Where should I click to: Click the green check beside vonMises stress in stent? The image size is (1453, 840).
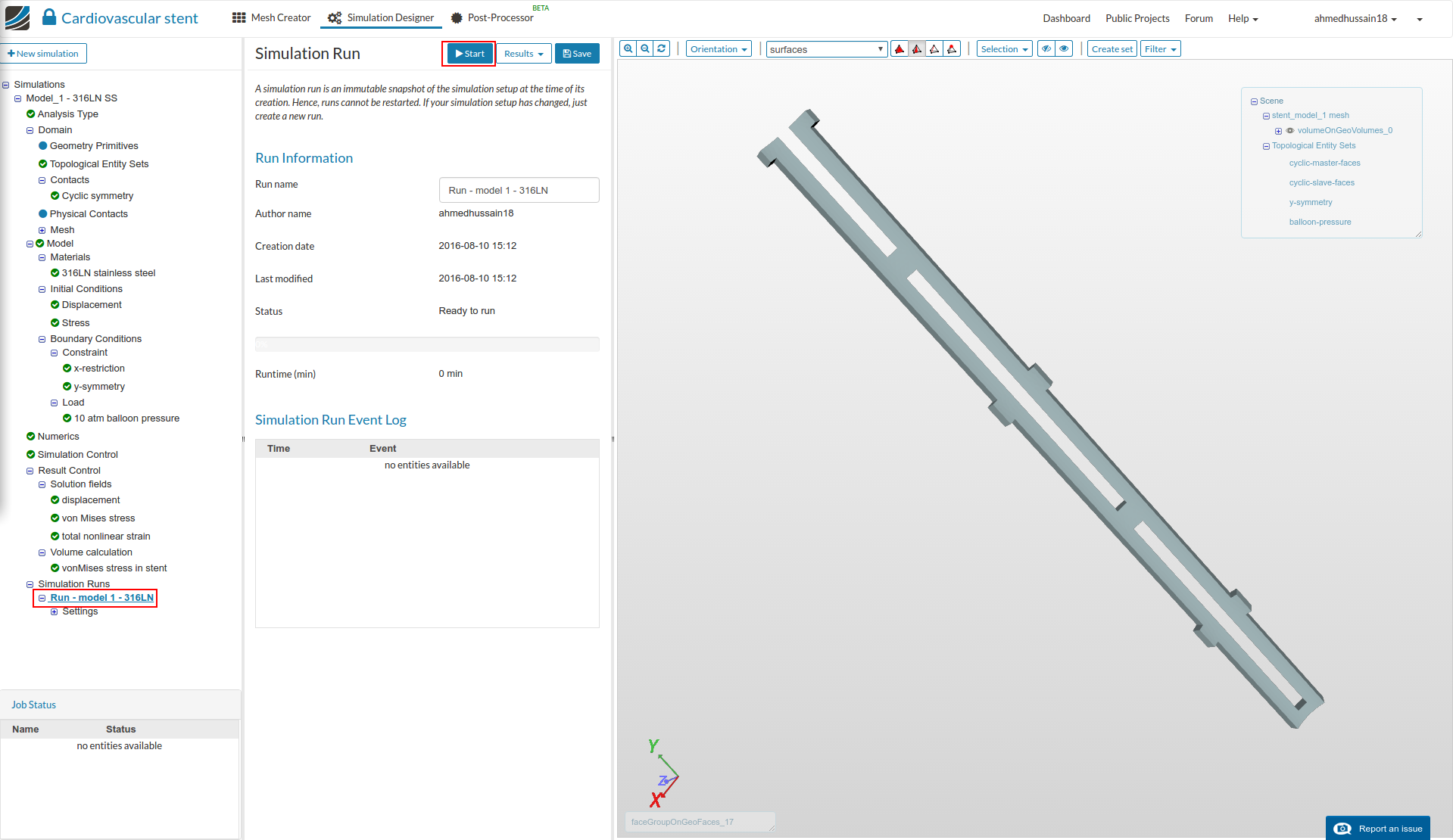(55, 568)
